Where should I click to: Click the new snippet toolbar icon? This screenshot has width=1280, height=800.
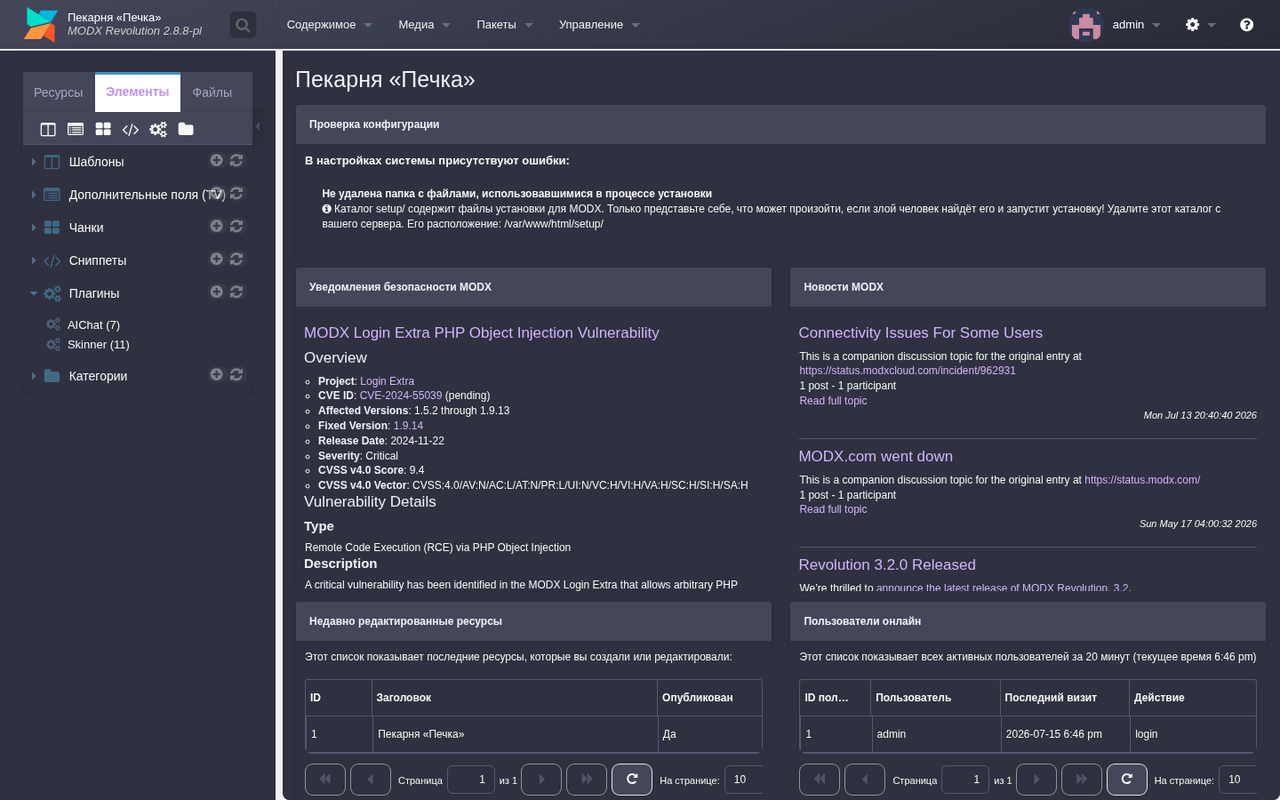click(x=130, y=129)
